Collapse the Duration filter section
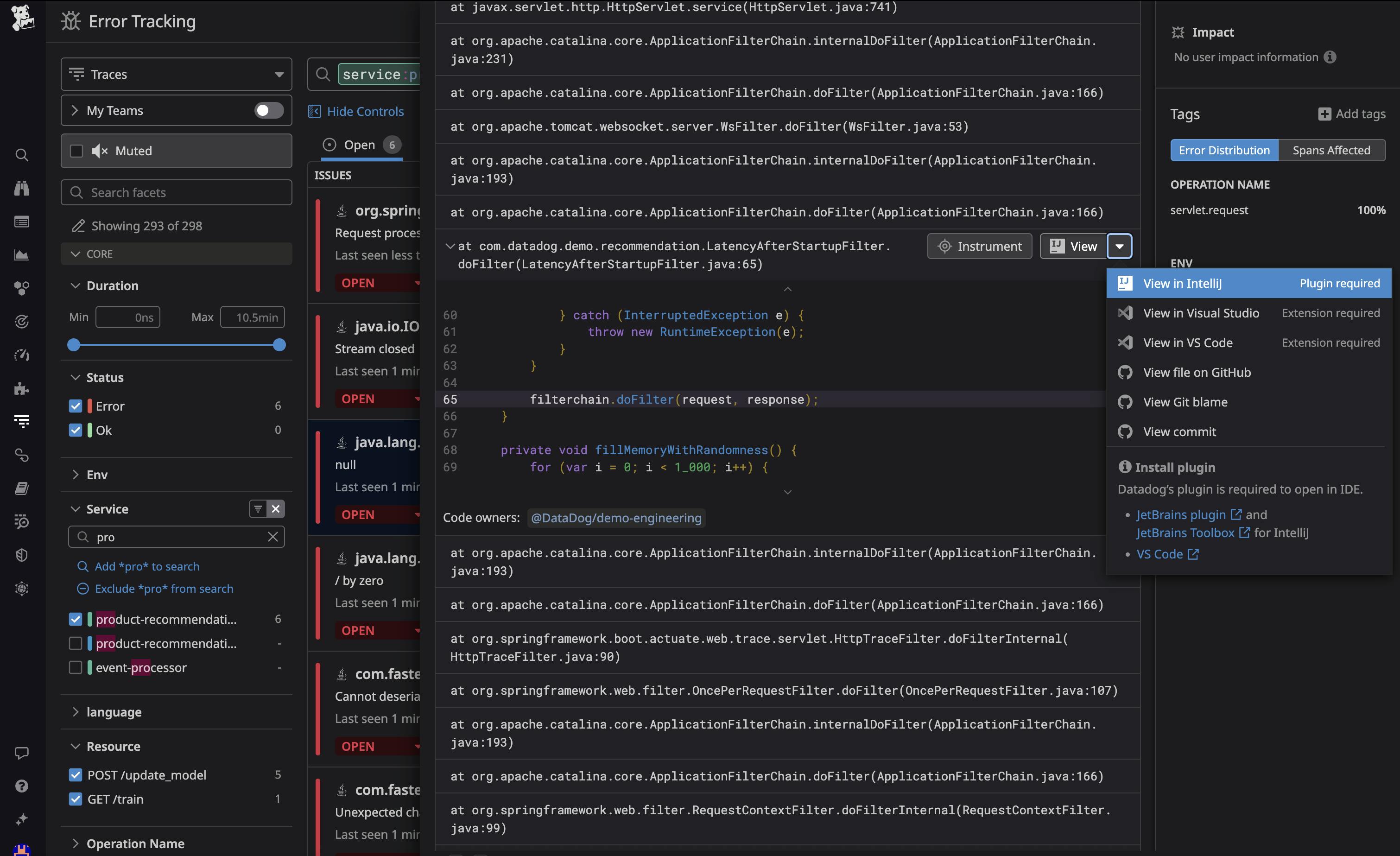 (x=76, y=285)
